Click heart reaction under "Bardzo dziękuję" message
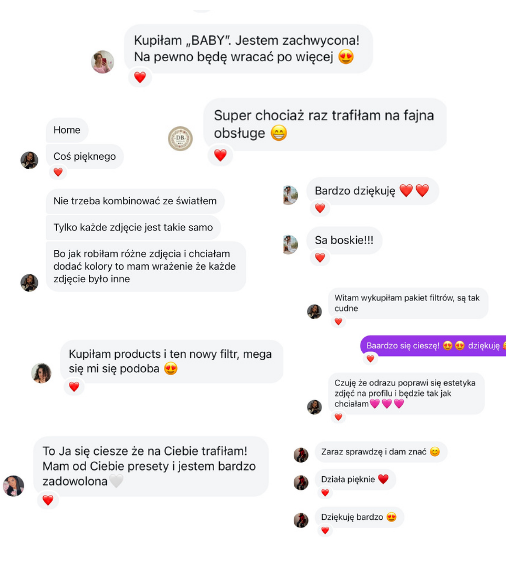Screen dimensions: 520x563 point(320,208)
